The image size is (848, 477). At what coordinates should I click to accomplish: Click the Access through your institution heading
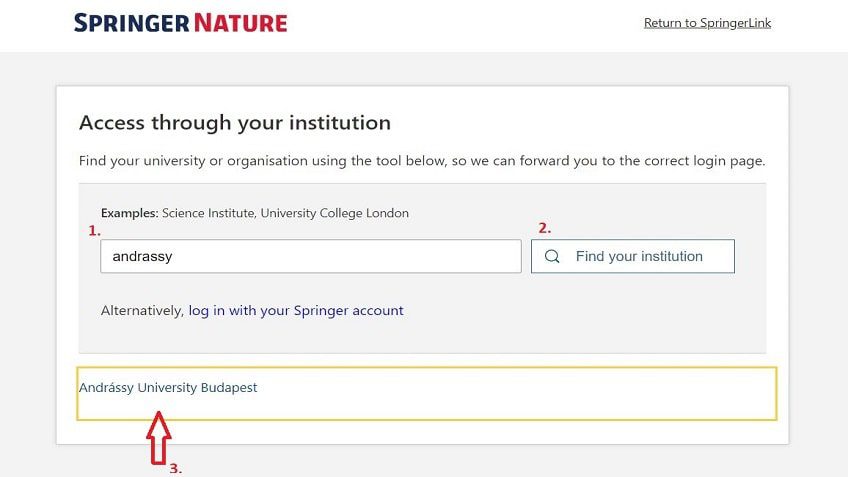235,123
